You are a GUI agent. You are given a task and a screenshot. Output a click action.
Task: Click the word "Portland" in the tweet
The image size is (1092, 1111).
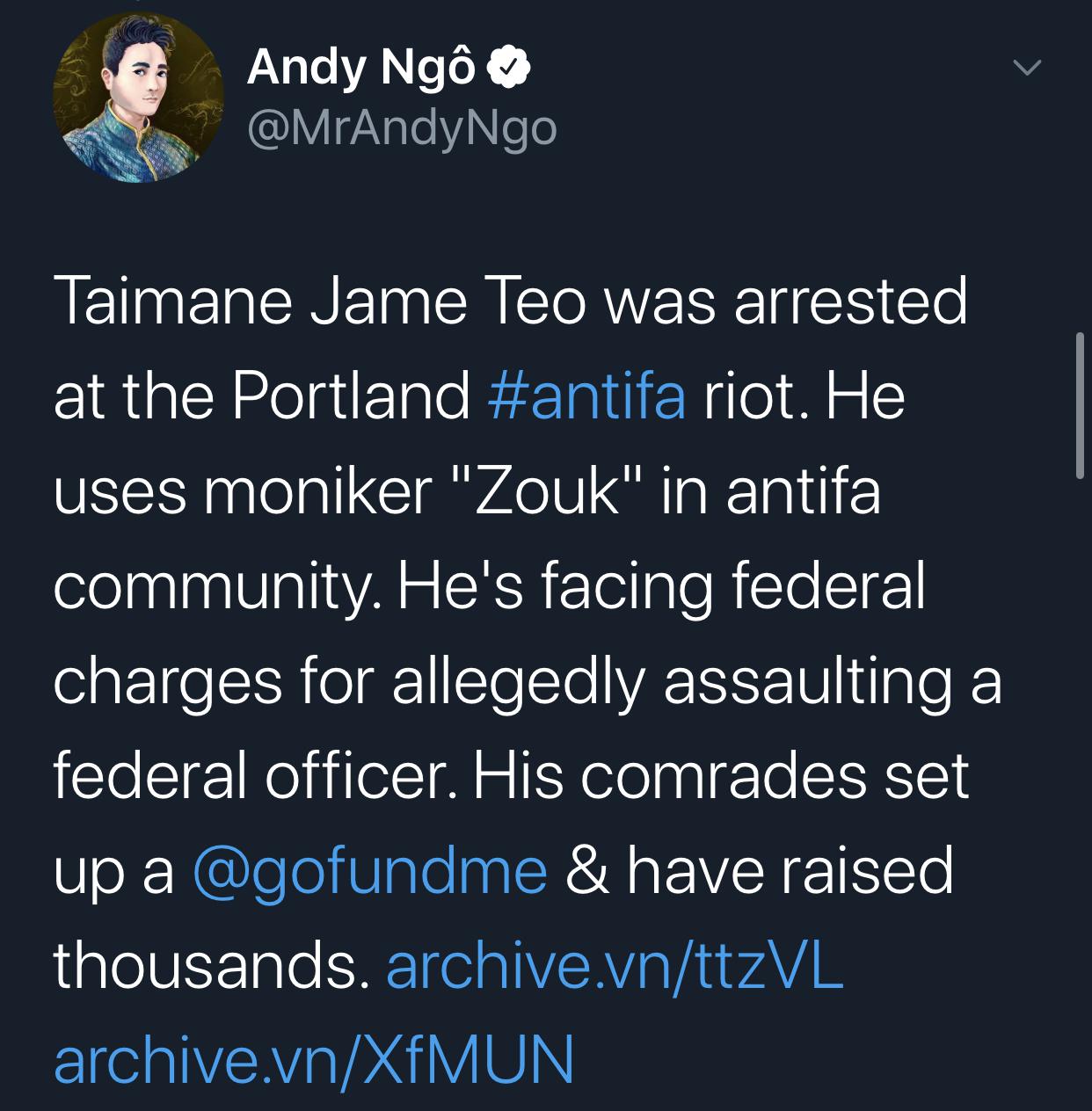pos(352,395)
